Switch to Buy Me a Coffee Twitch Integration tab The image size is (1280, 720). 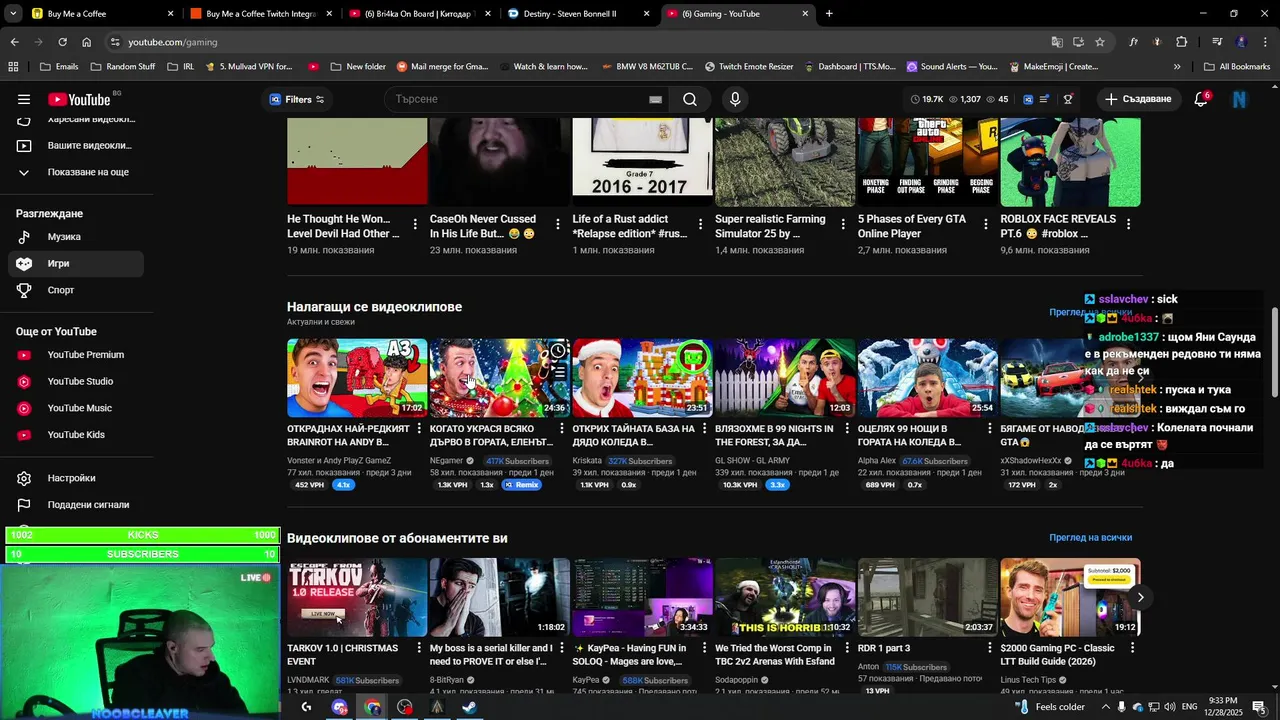click(x=260, y=14)
